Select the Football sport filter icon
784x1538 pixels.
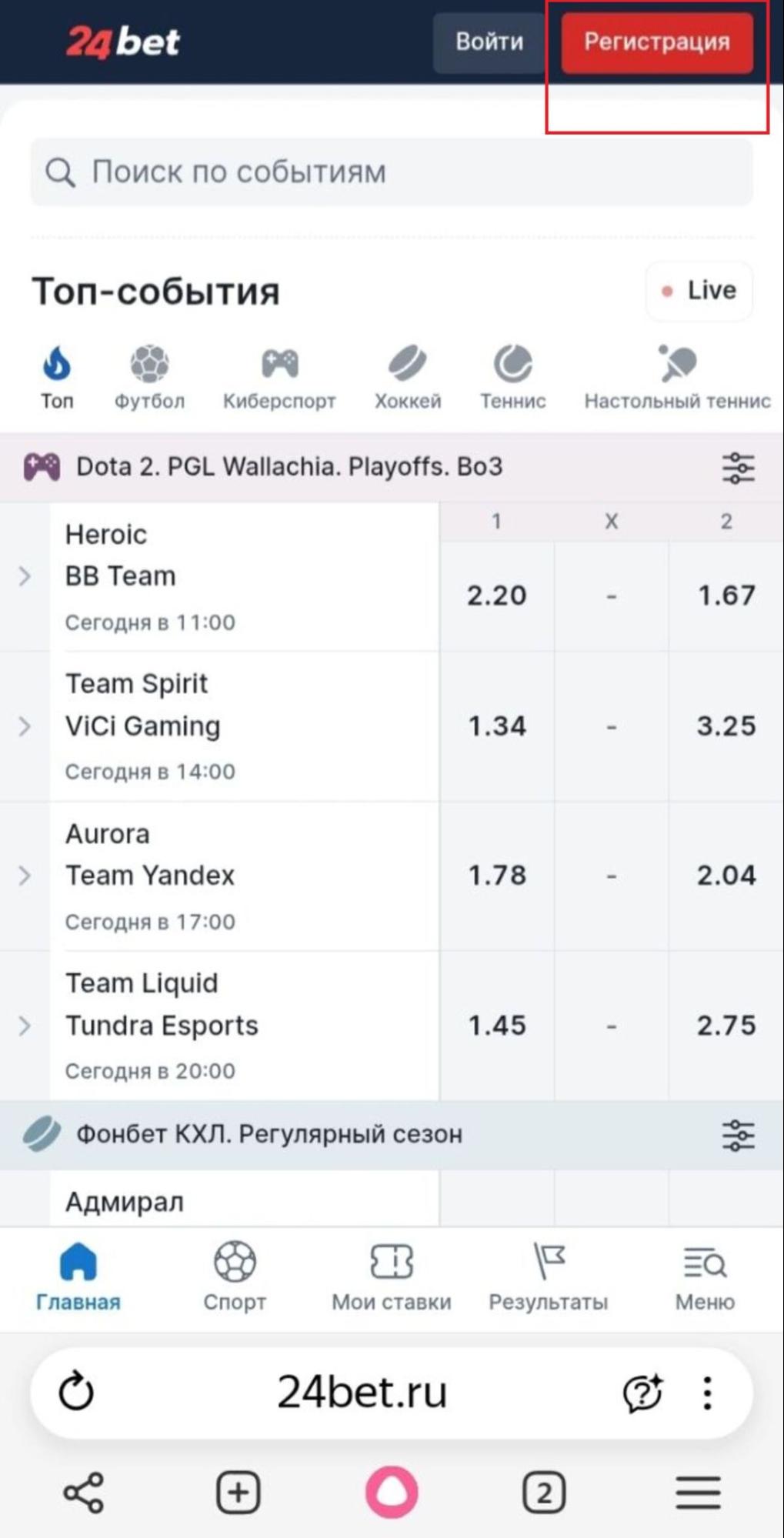click(x=149, y=364)
